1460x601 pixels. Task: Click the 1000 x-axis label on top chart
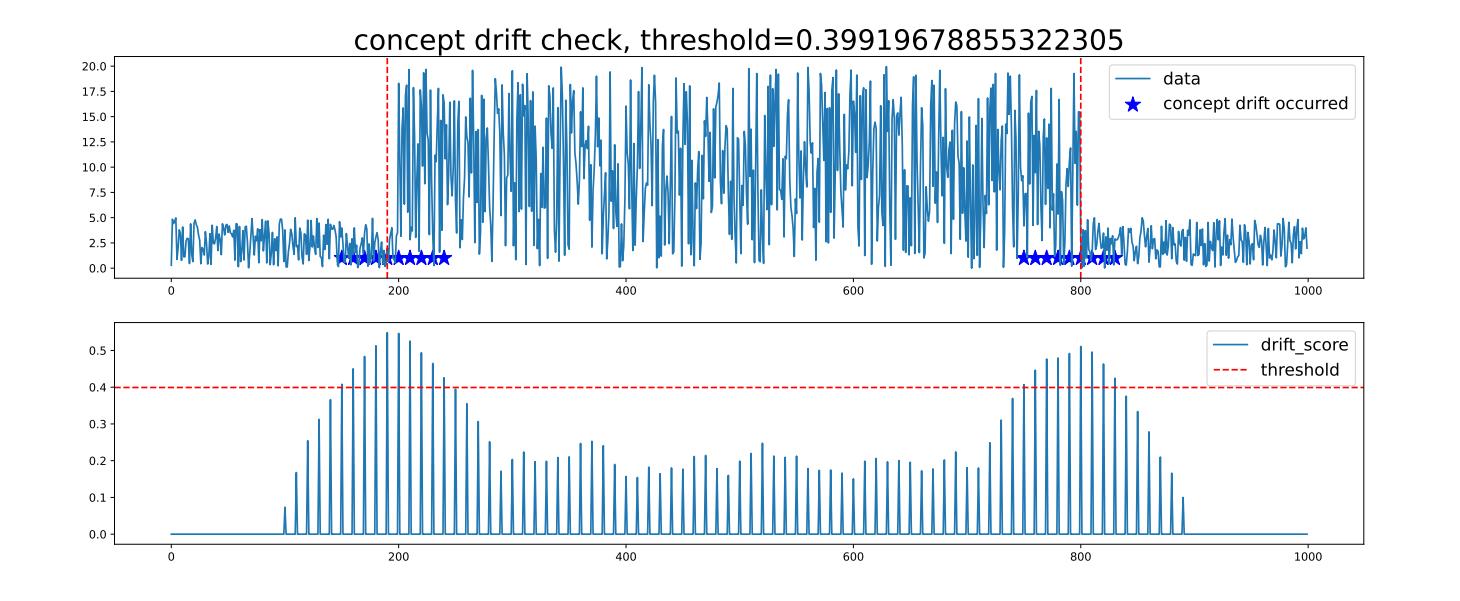(1307, 291)
